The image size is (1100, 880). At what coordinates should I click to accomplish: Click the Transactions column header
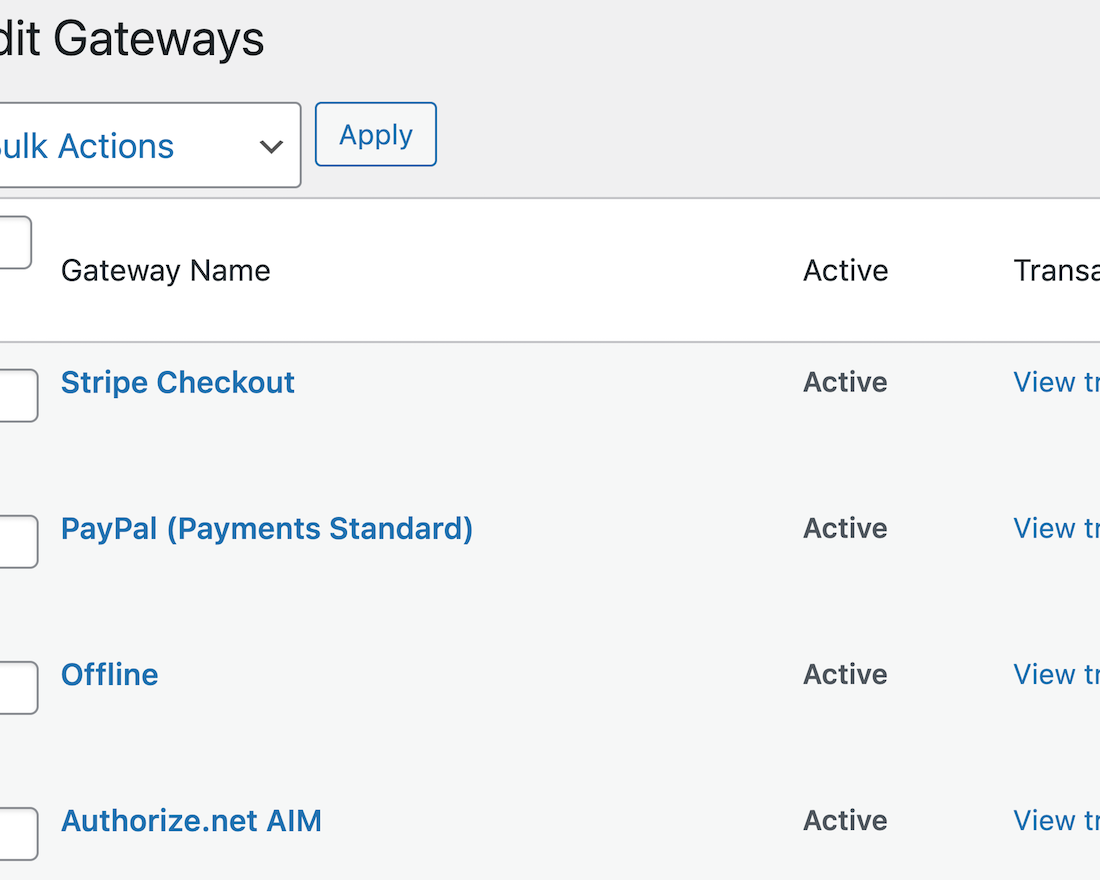1056,271
